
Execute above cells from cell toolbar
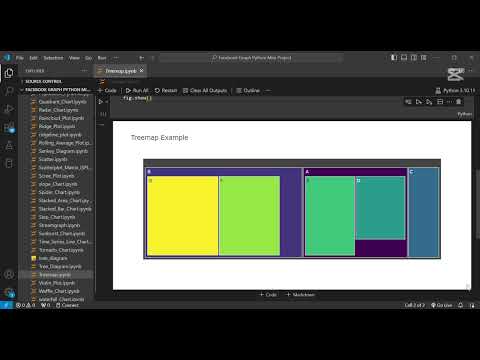419,102
